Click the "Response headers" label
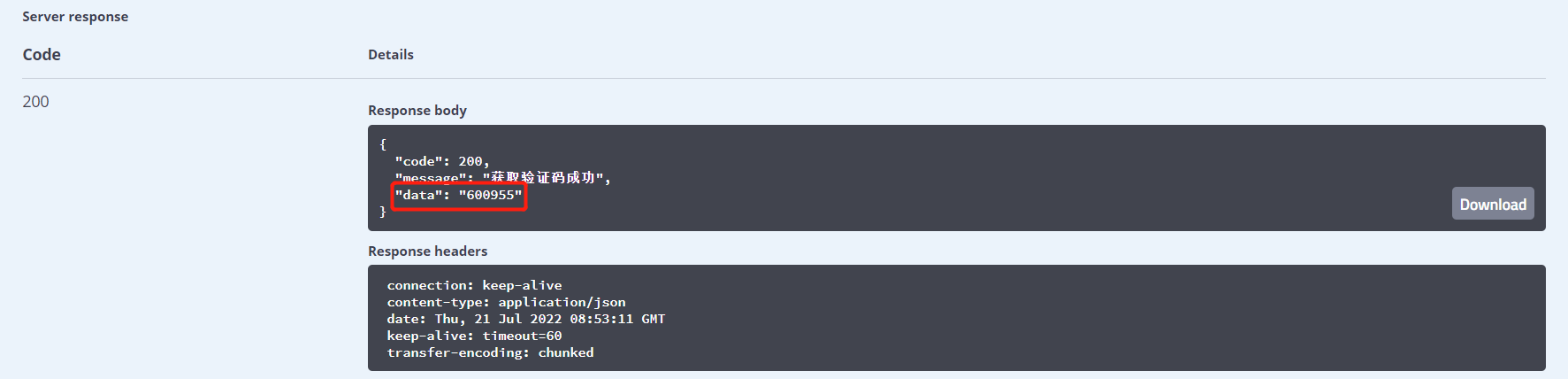Screen dimensions: 1568x379 coord(428,251)
